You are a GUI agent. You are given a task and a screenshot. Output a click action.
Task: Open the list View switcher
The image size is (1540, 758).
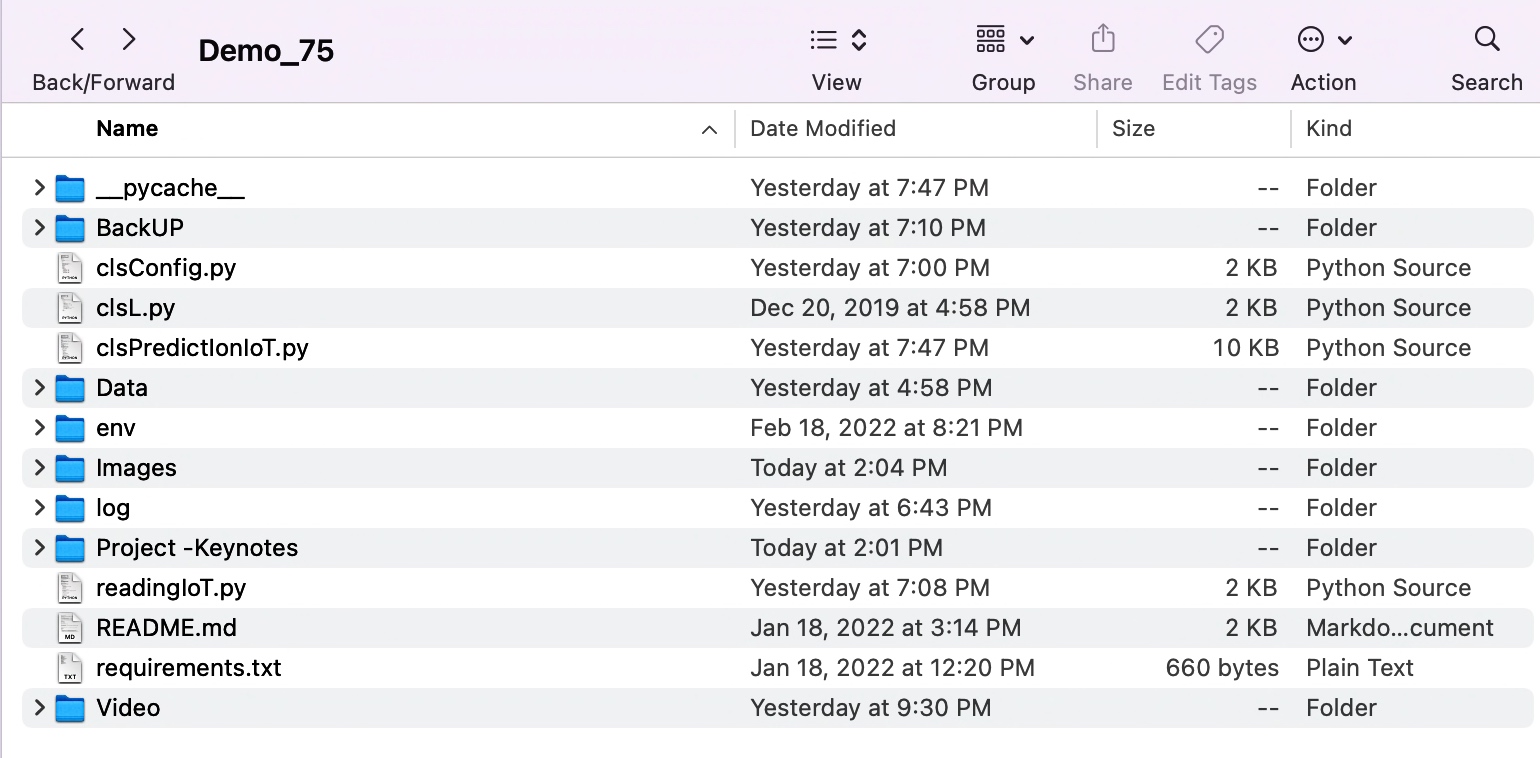point(837,40)
